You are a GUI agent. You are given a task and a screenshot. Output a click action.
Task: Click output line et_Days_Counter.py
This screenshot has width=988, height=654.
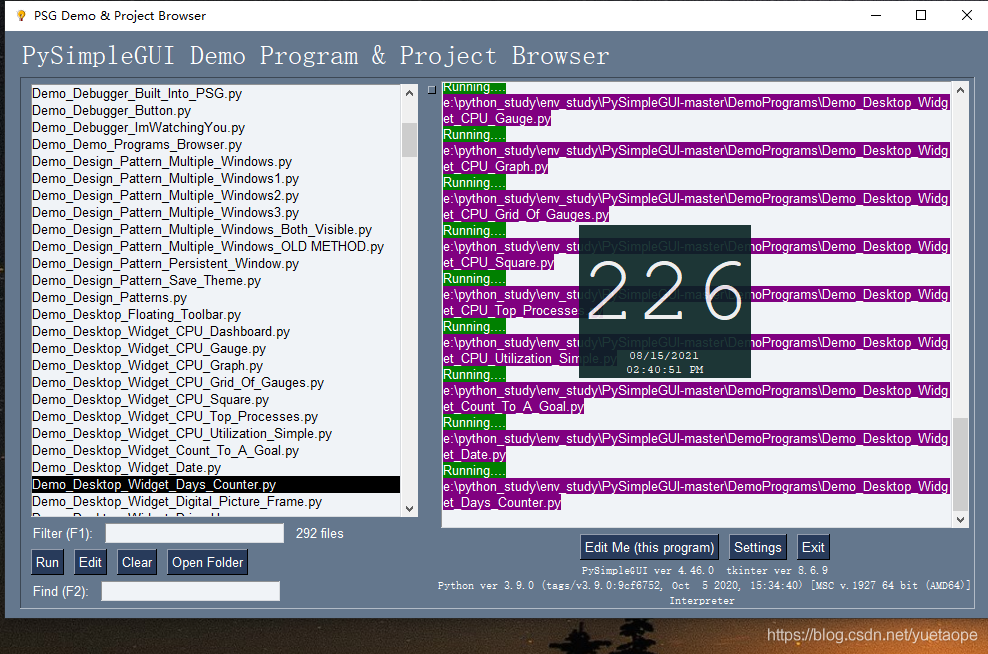(502, 502)
